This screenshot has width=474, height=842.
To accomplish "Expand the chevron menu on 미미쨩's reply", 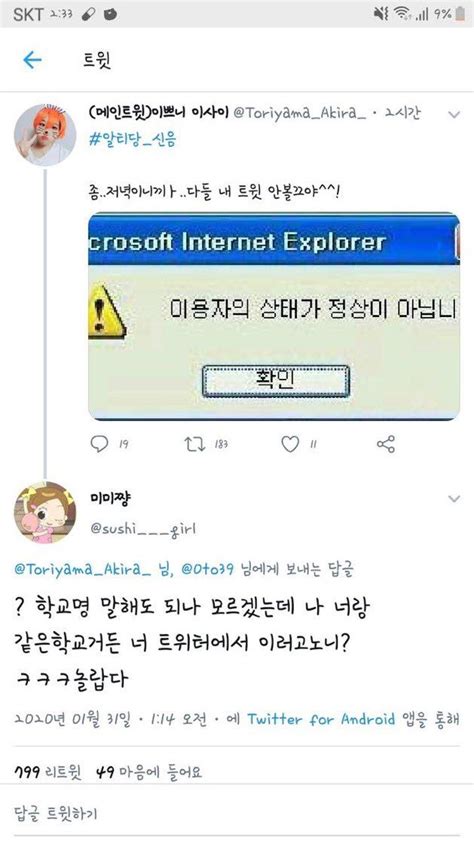I will tap(454, 499).
